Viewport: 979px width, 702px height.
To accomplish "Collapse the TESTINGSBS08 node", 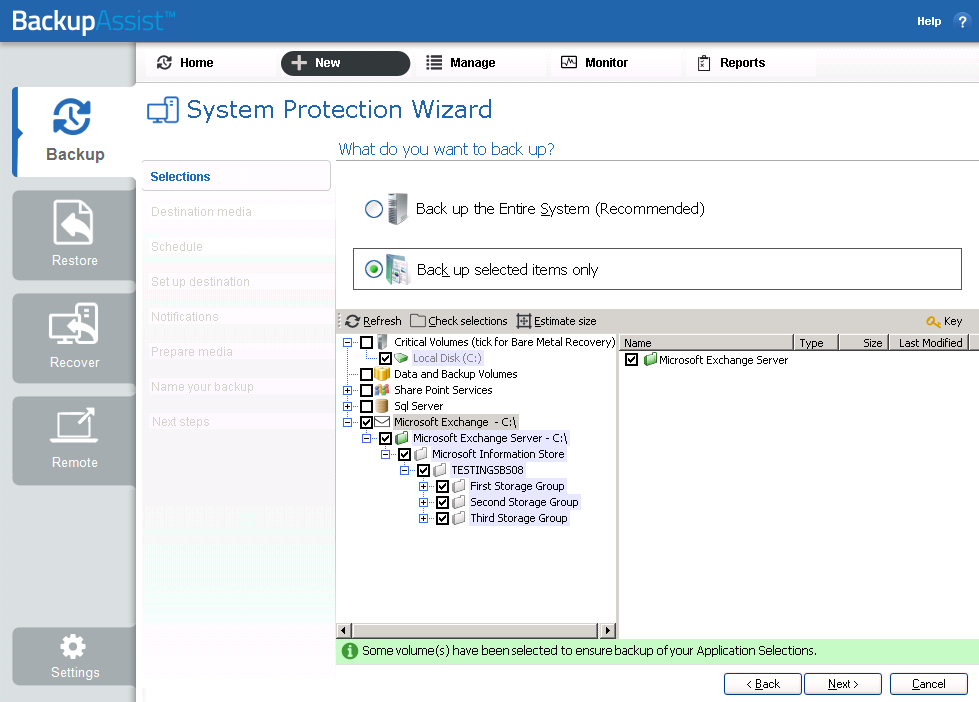I will [x=405, y=470].
